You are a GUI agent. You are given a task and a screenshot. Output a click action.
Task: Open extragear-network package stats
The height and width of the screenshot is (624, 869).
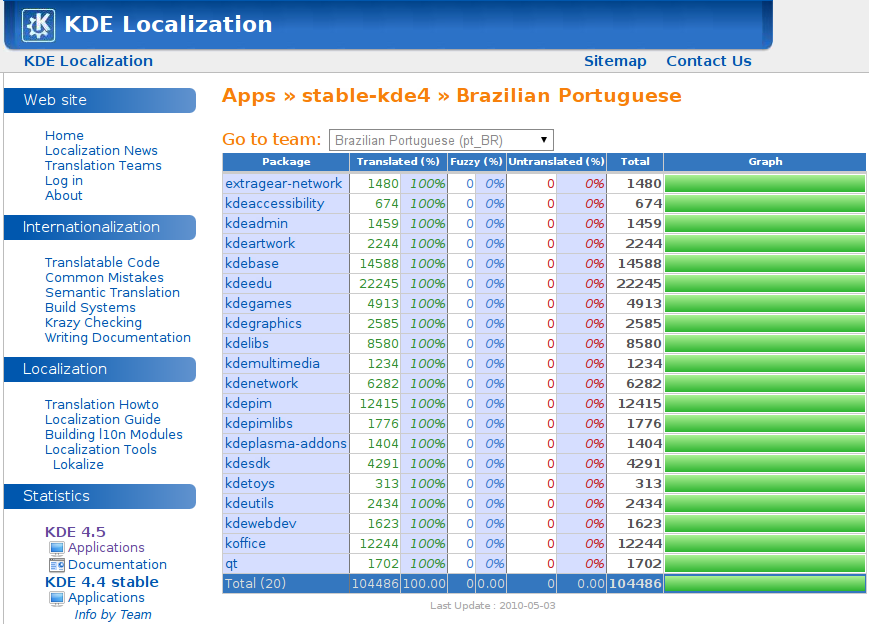click(x=284, y=183)
